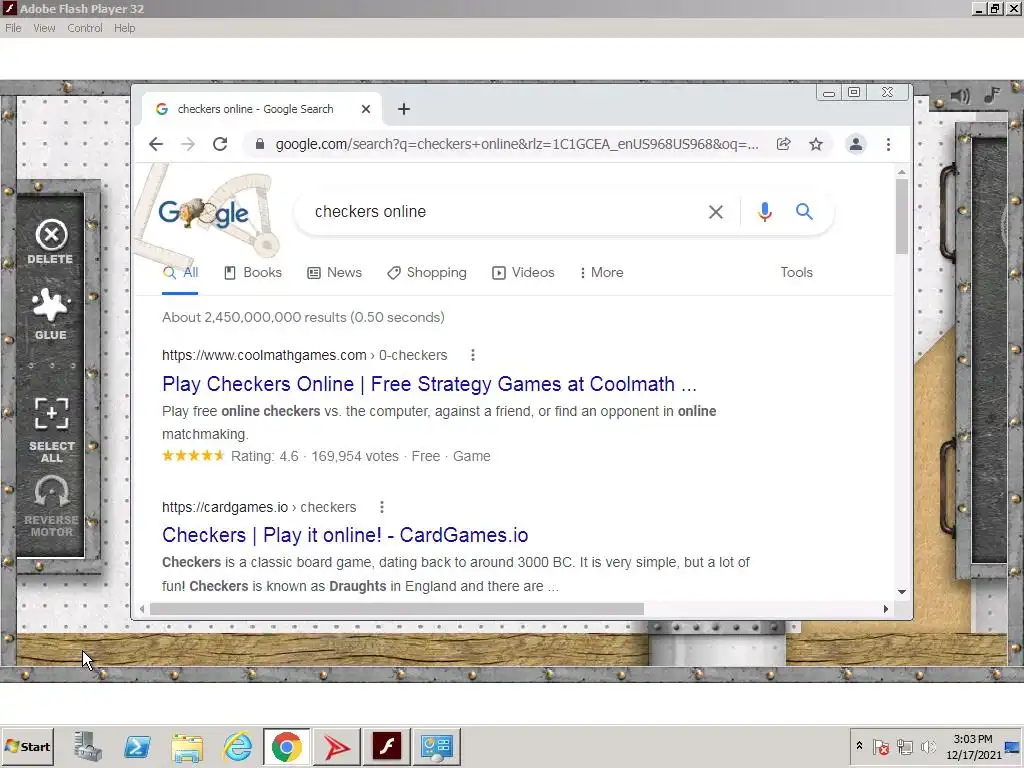The width and height of the screenshot is (1024, 768).
Task: Open Flash Player Help menu
Action: [x=124, y=28]
